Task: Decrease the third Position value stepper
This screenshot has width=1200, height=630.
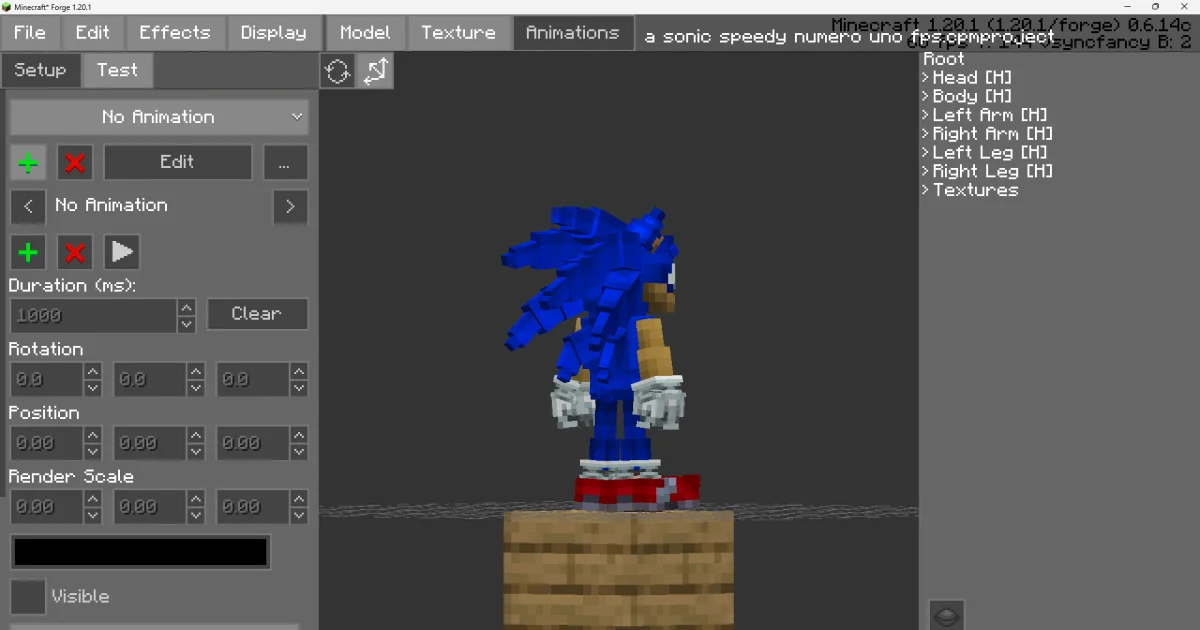Action: click(x=299, y=452)
